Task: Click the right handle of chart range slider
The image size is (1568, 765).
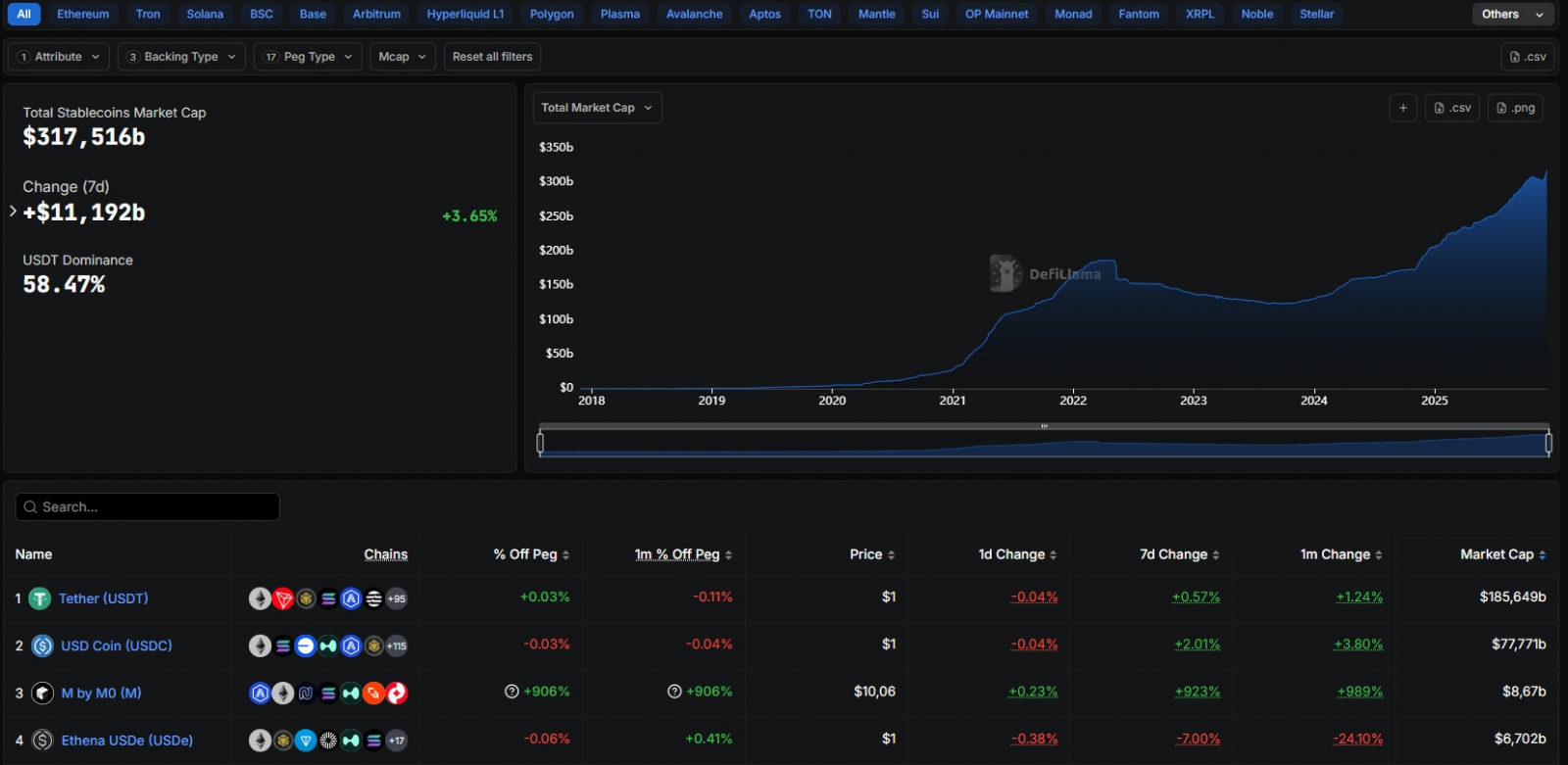Action: tap(1548, 444)
